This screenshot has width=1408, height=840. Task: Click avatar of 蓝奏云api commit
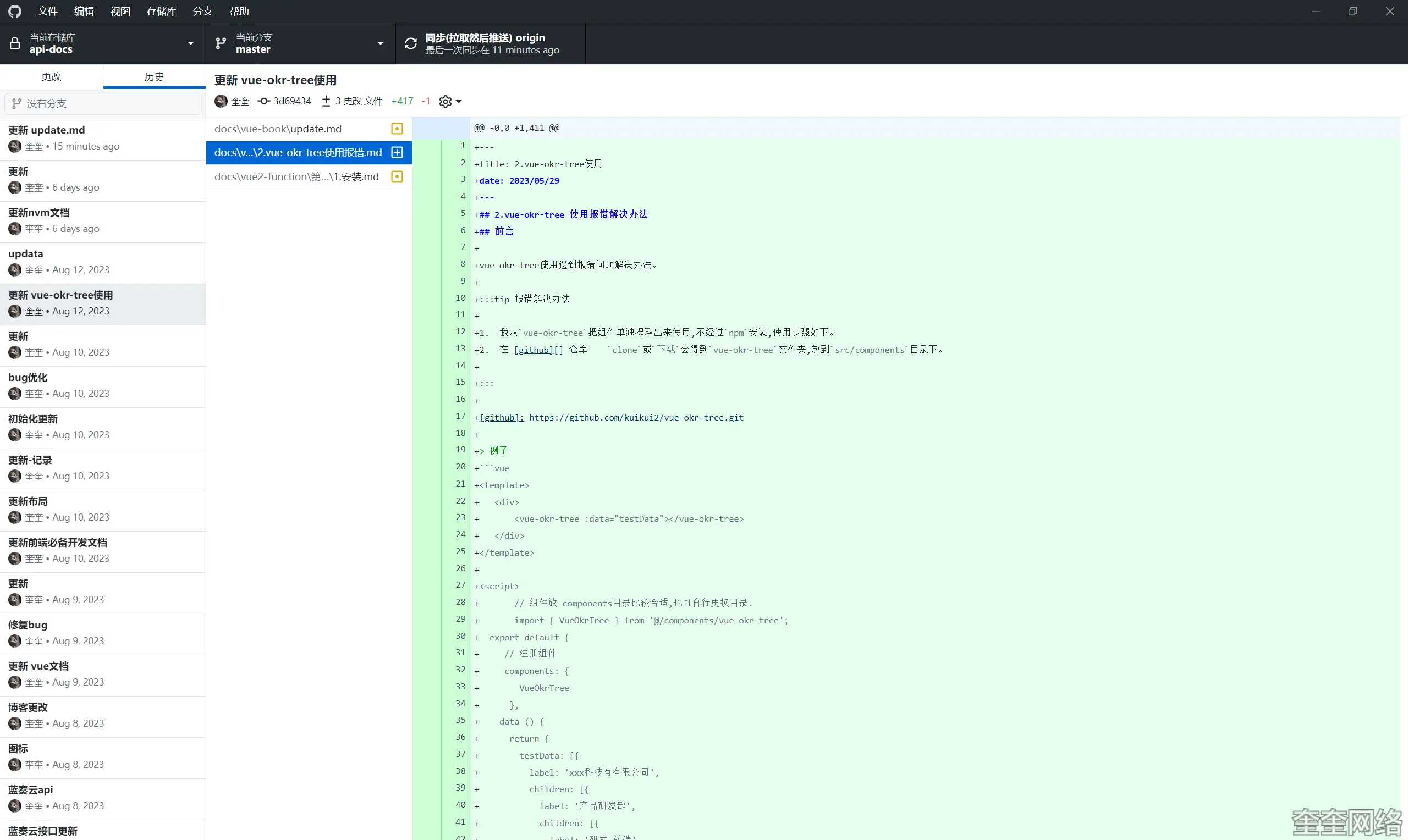tap(15, 806)
